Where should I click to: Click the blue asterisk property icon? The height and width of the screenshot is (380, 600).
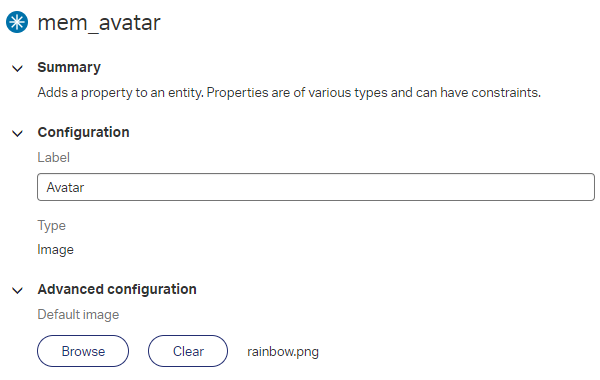point(17,22)
